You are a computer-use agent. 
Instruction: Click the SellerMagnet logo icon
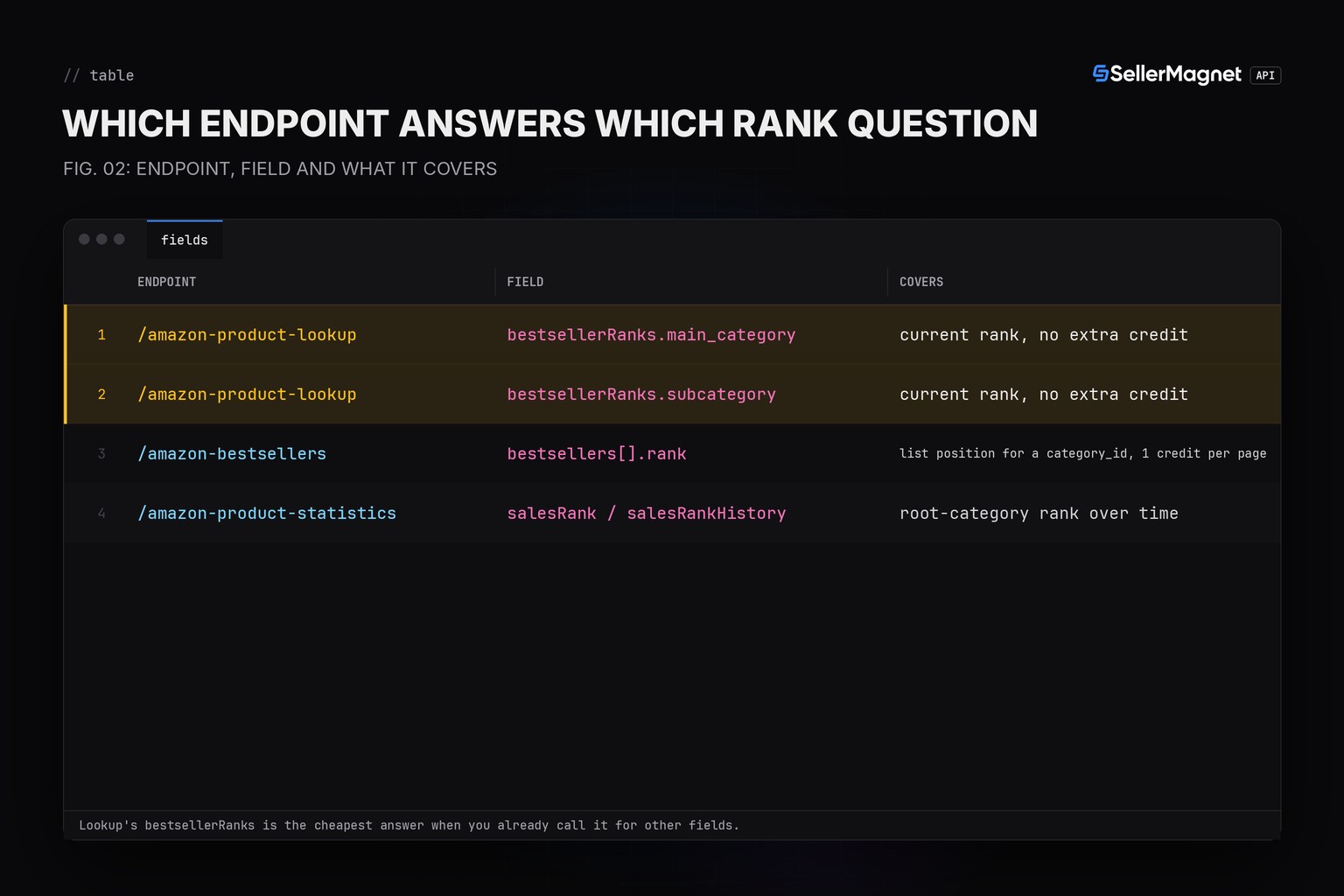click(1101, 74)
